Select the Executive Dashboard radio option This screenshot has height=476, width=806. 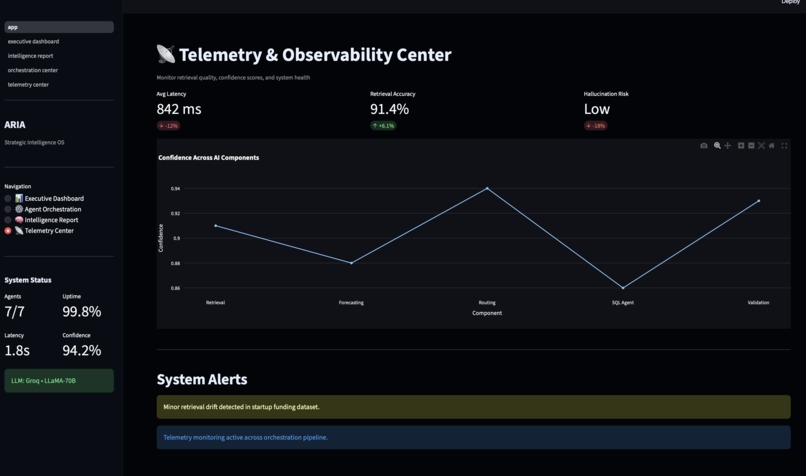coord(8,198)
